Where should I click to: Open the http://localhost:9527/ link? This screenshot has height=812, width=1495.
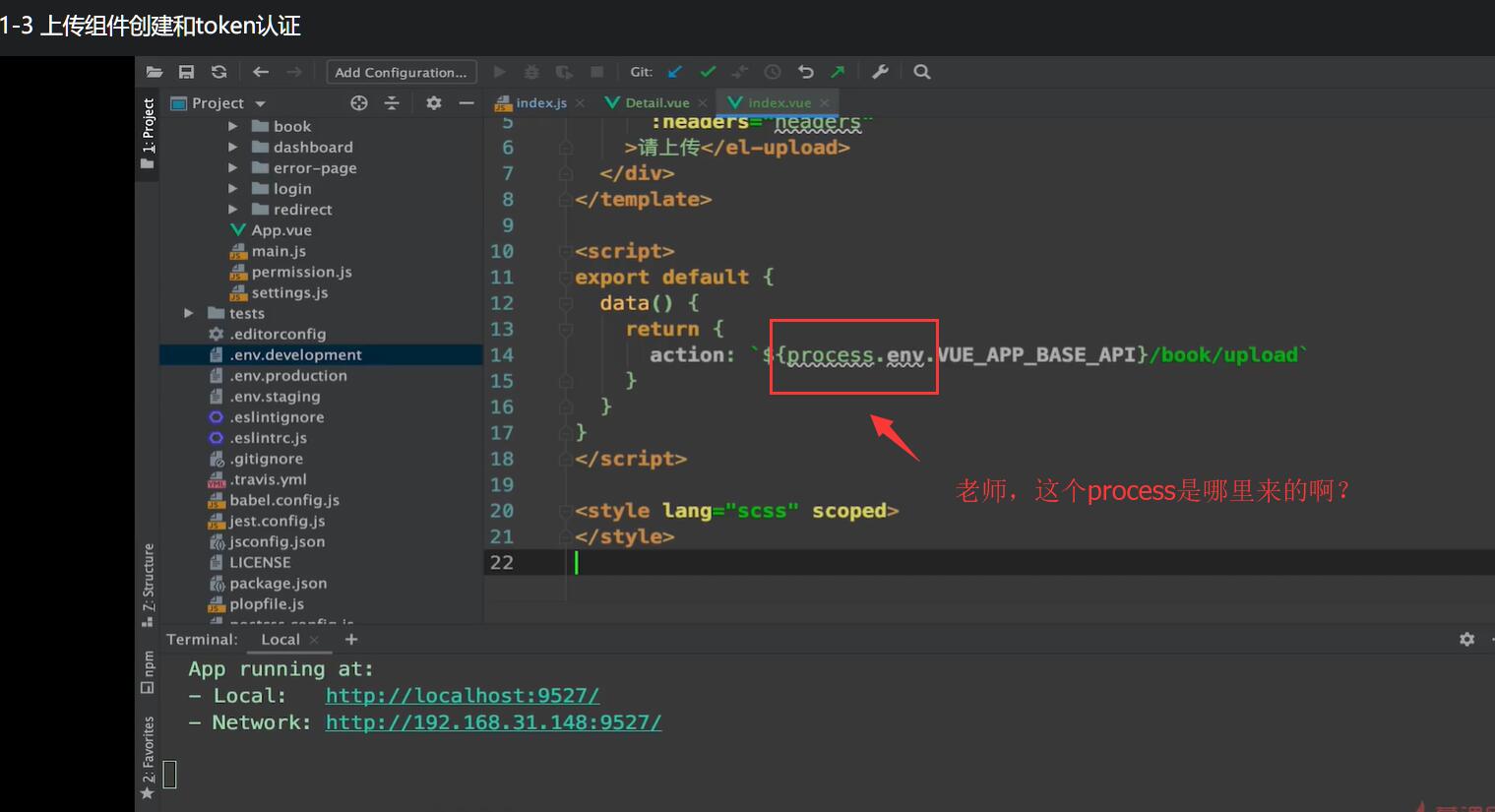pyautogui.click(x=463, y=696)
